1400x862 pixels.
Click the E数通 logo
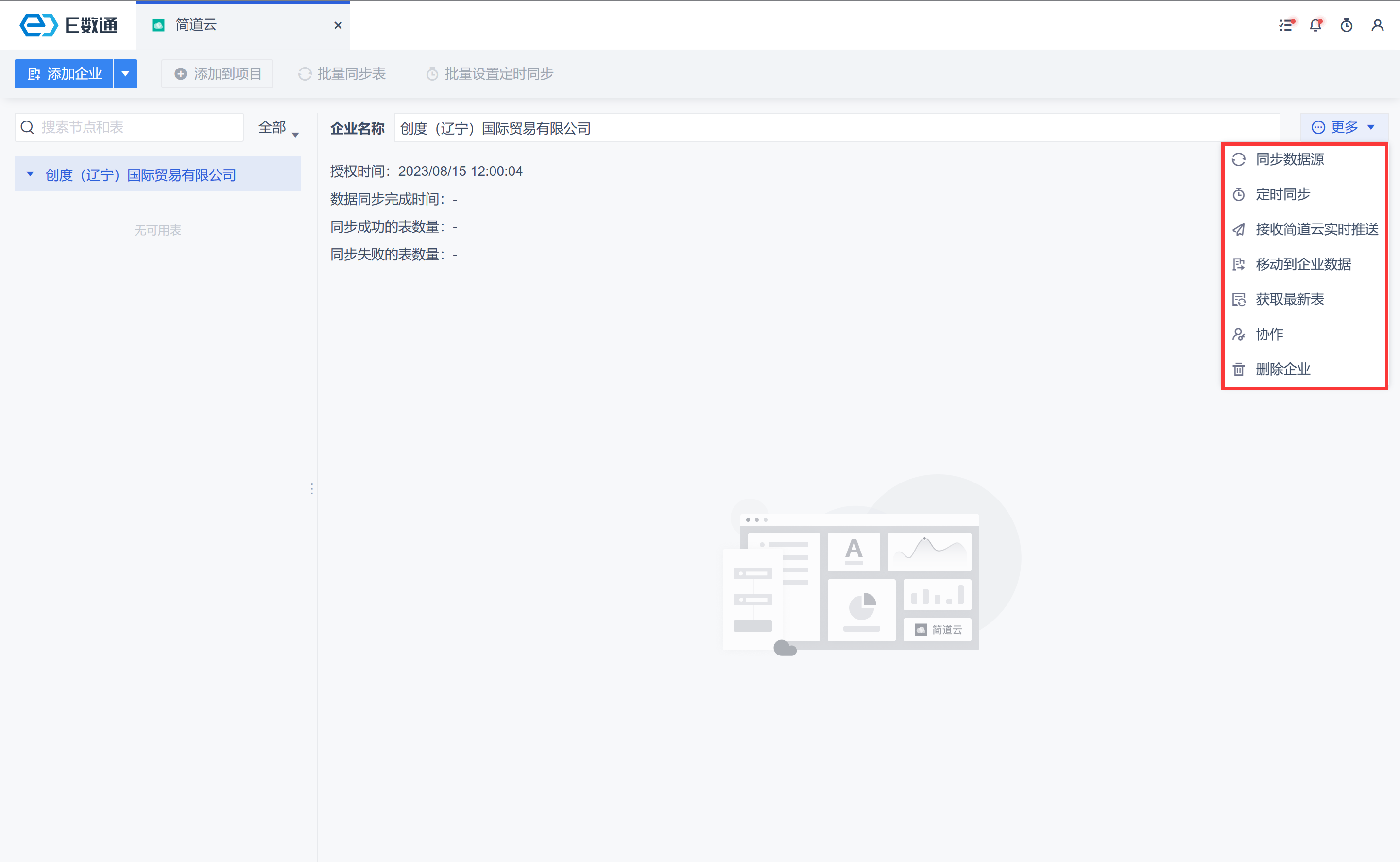pos(68,25)
